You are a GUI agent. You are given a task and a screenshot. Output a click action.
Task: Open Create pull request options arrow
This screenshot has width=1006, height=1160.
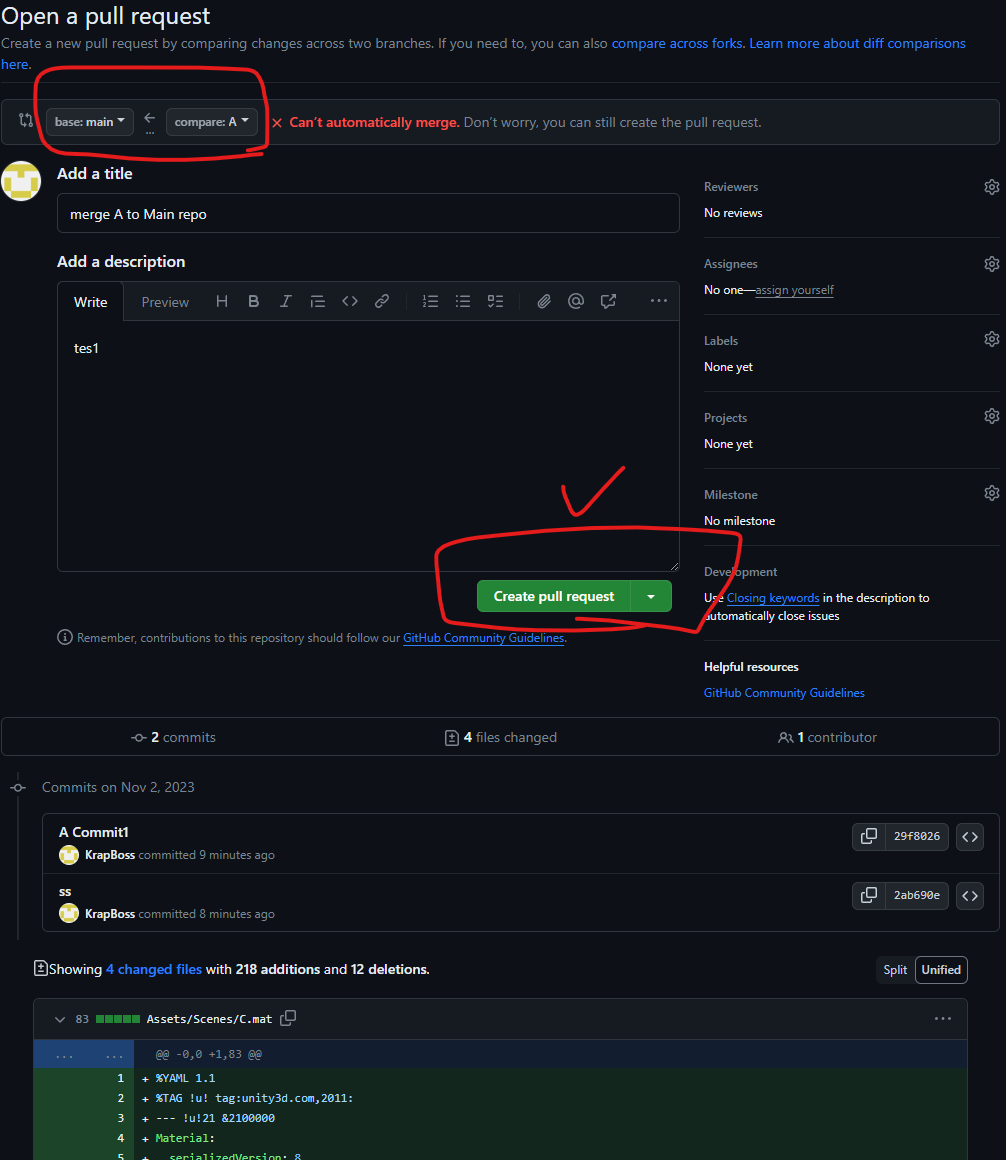[x=651, y=596]
